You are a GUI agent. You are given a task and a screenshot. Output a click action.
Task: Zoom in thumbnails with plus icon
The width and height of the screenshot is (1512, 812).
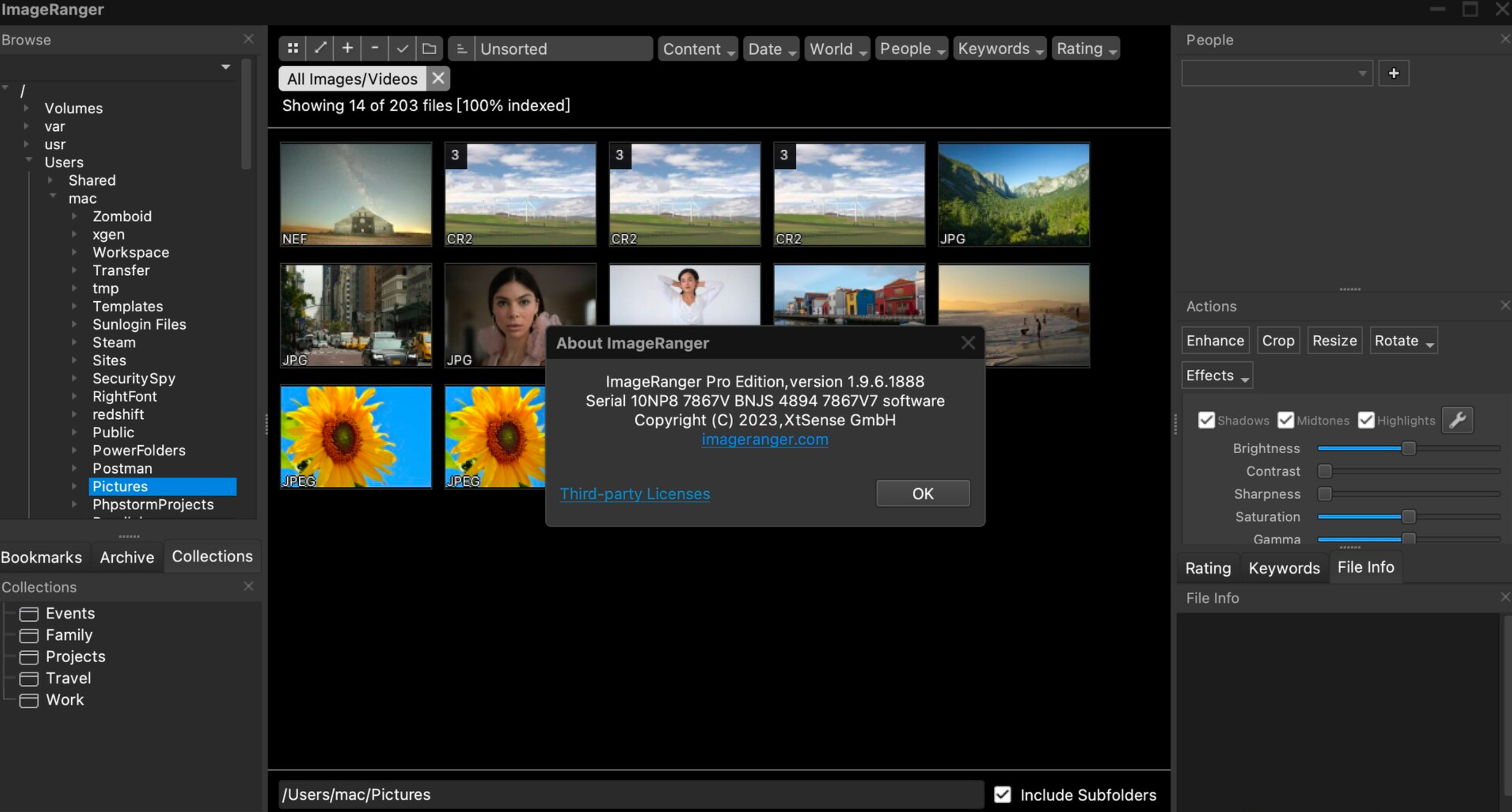coord(347,49)
